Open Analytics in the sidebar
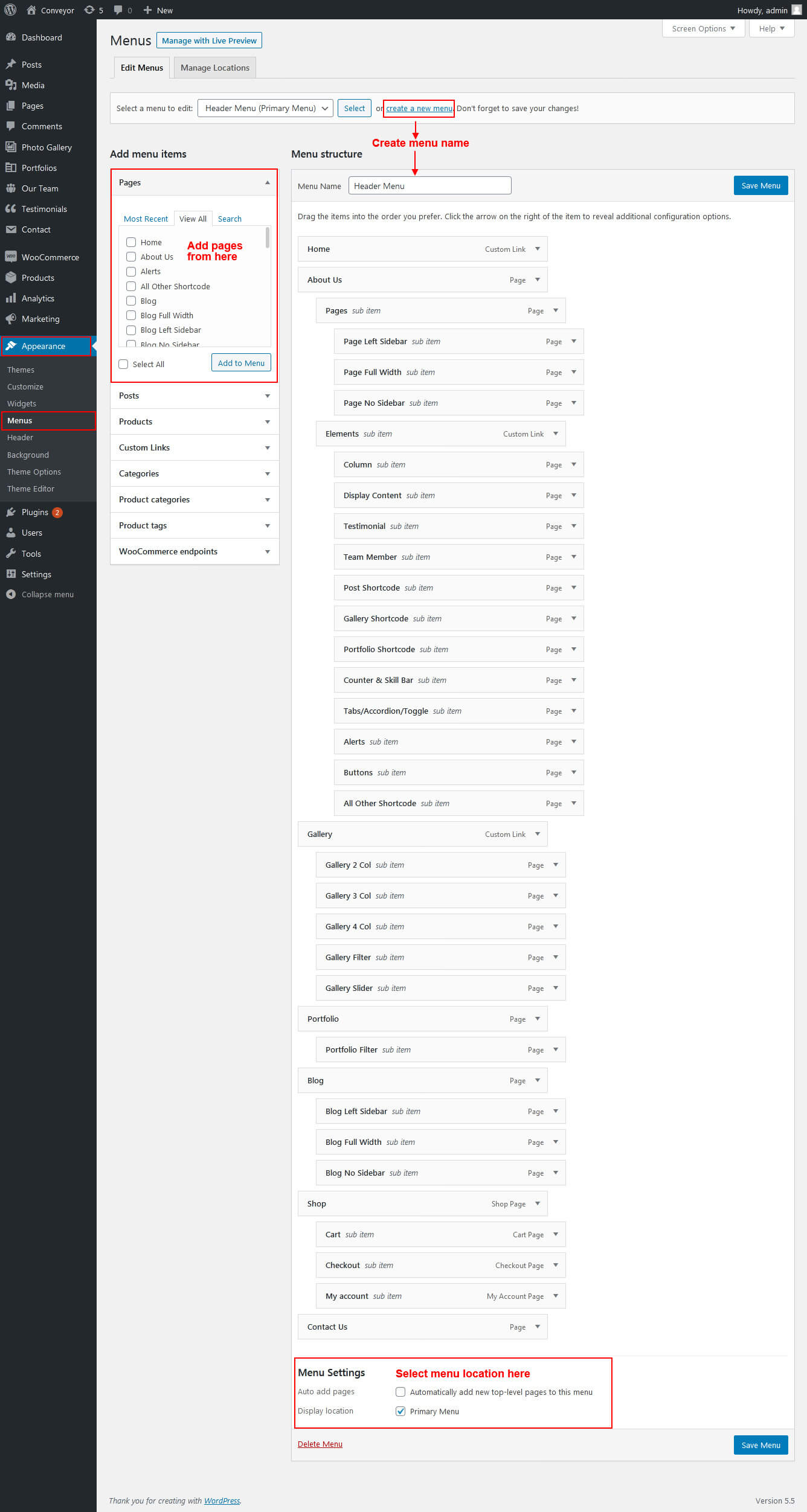This screenshot has width=807, height=1512. (x=37, y=298)
